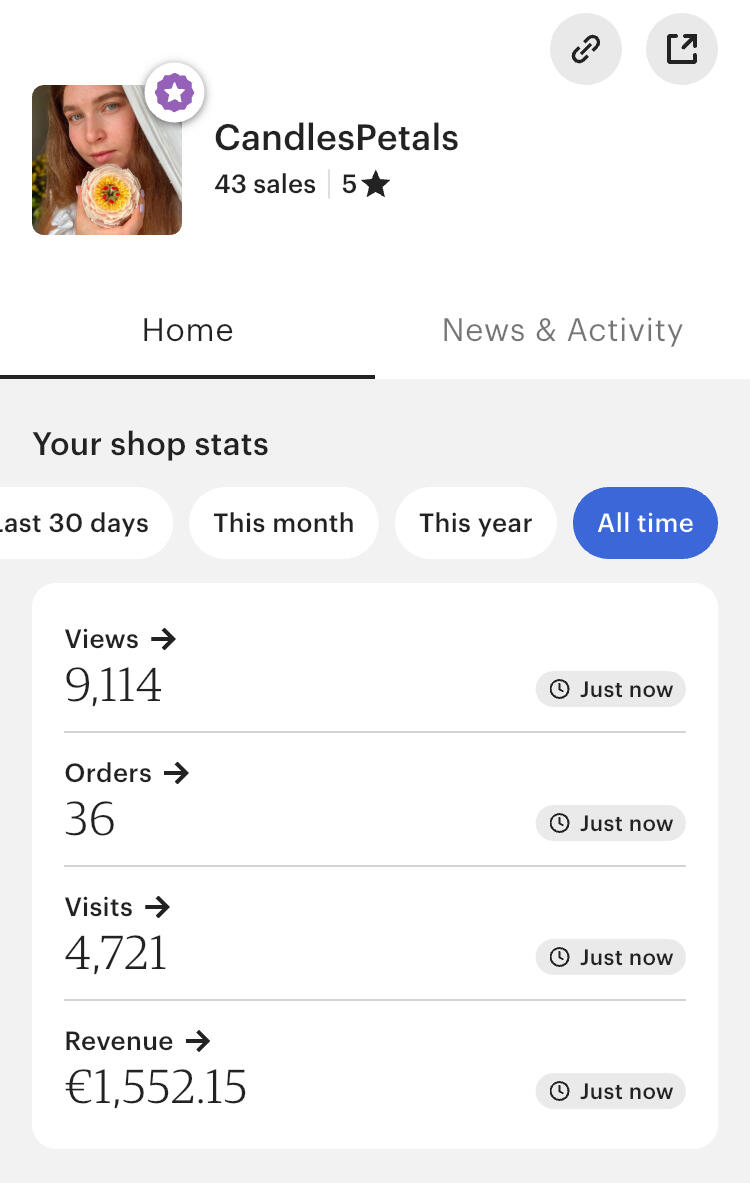
Task: Tap the arrow next to Visits
Action: coord(157,907)
